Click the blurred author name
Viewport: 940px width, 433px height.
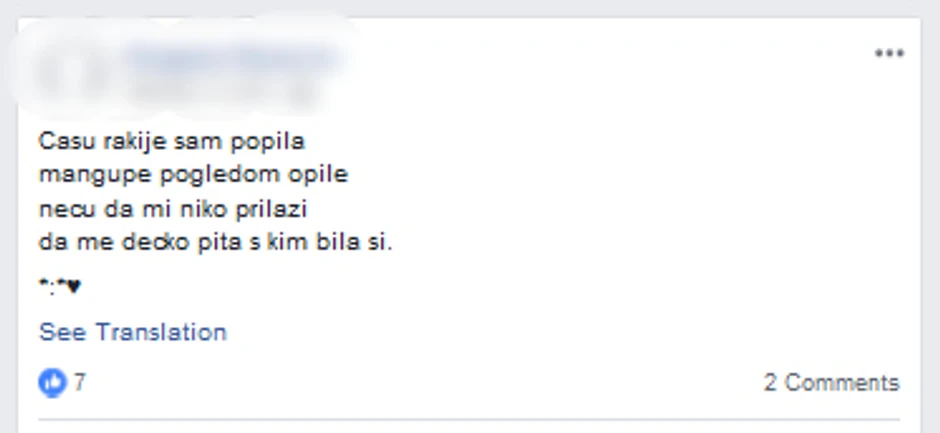coord(231,59)
